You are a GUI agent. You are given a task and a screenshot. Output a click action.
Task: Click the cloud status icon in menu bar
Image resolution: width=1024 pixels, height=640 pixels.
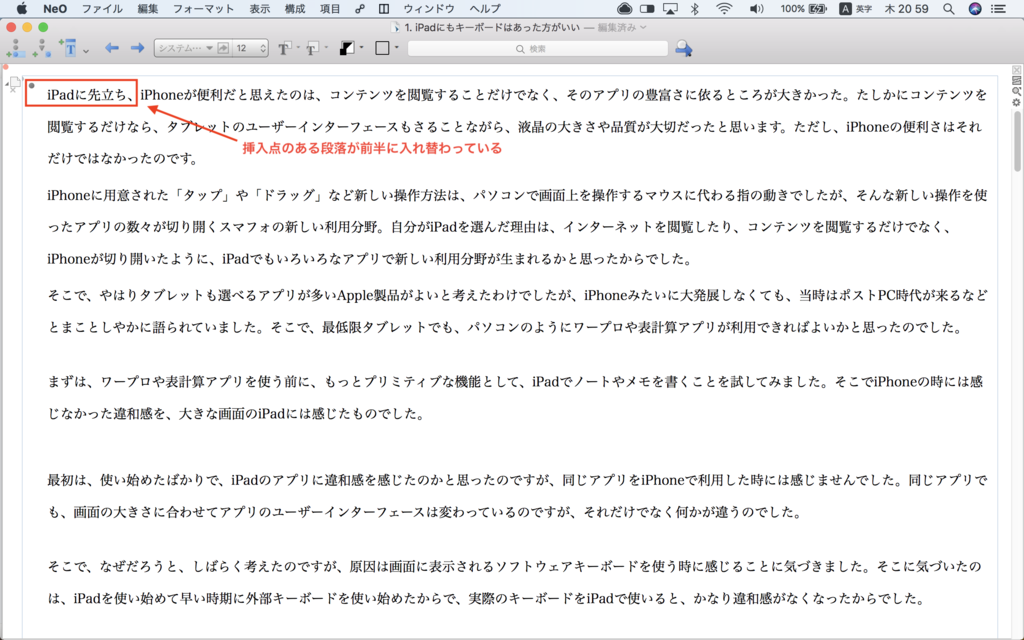(624, 8)
